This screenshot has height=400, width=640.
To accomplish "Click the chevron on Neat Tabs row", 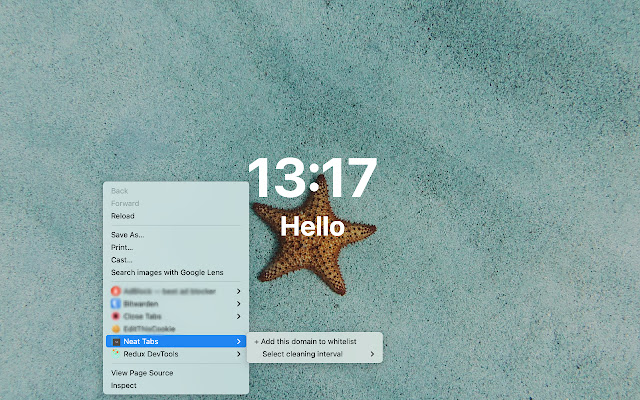I will (238, 342).
